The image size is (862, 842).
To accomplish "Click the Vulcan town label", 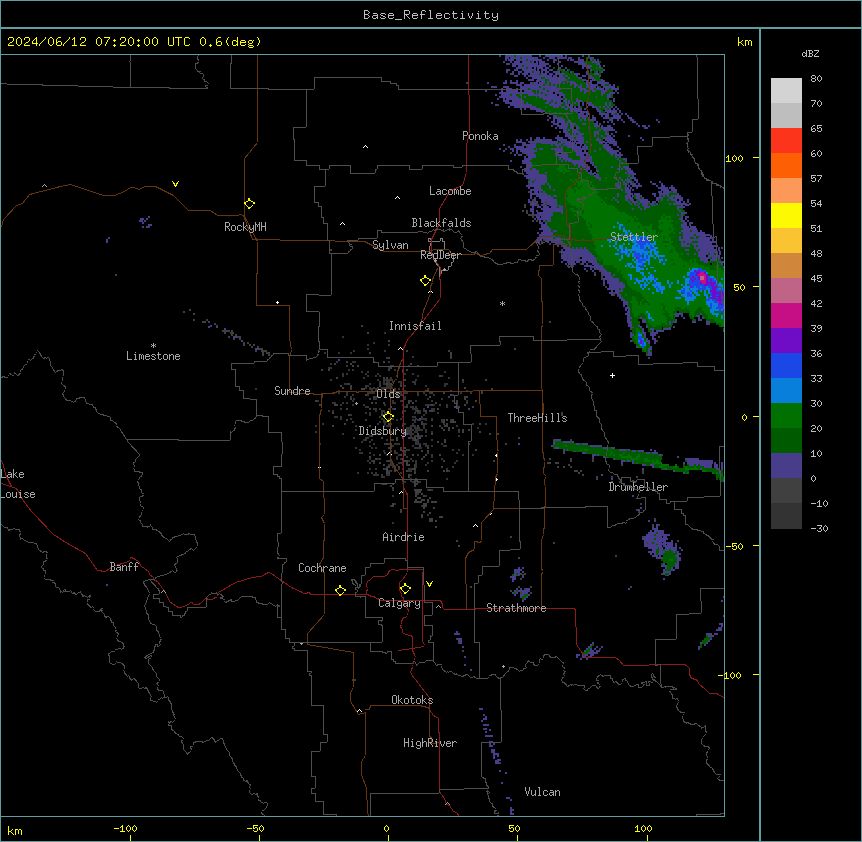I will click(x=543, y=792).
